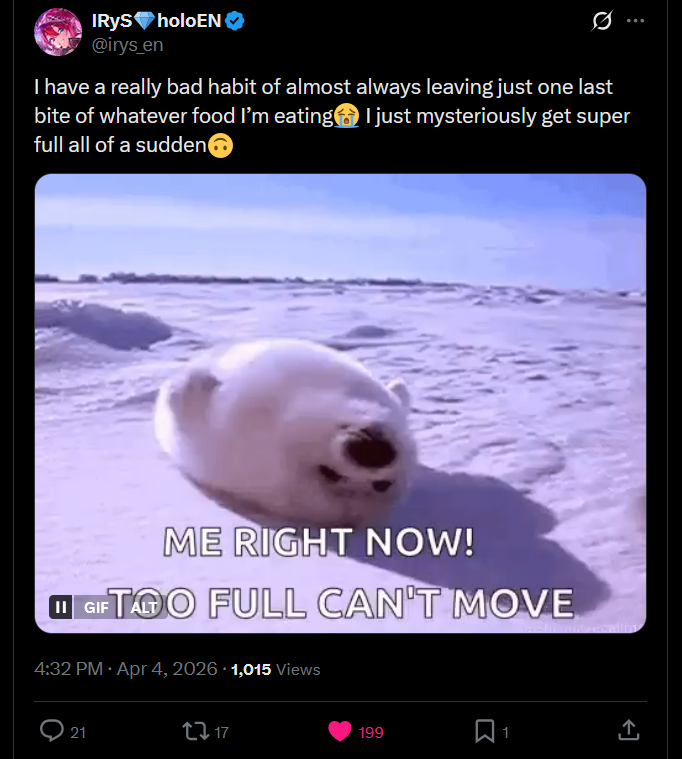Screen dimensions: 682x759
Task: Expand the three-dots more options menu
Action: 635,21
